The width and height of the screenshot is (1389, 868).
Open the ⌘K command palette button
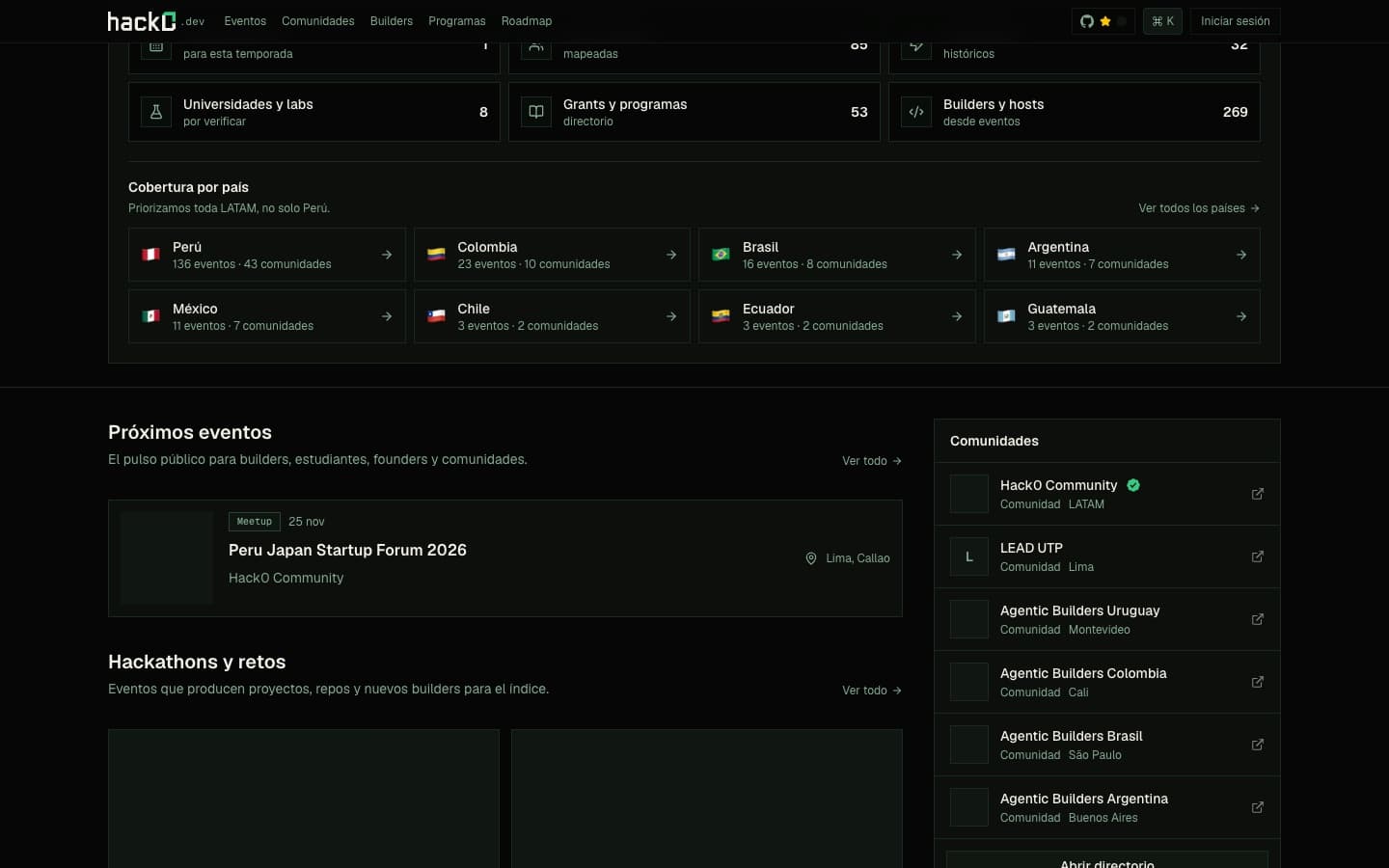click(1162, 21)
